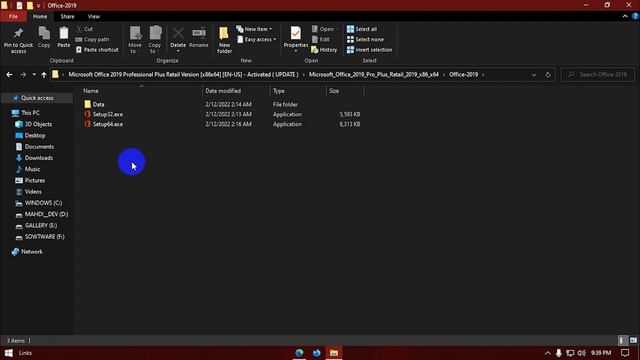
Task: Open Windows Start menu
Action: (x=9, y=353)
